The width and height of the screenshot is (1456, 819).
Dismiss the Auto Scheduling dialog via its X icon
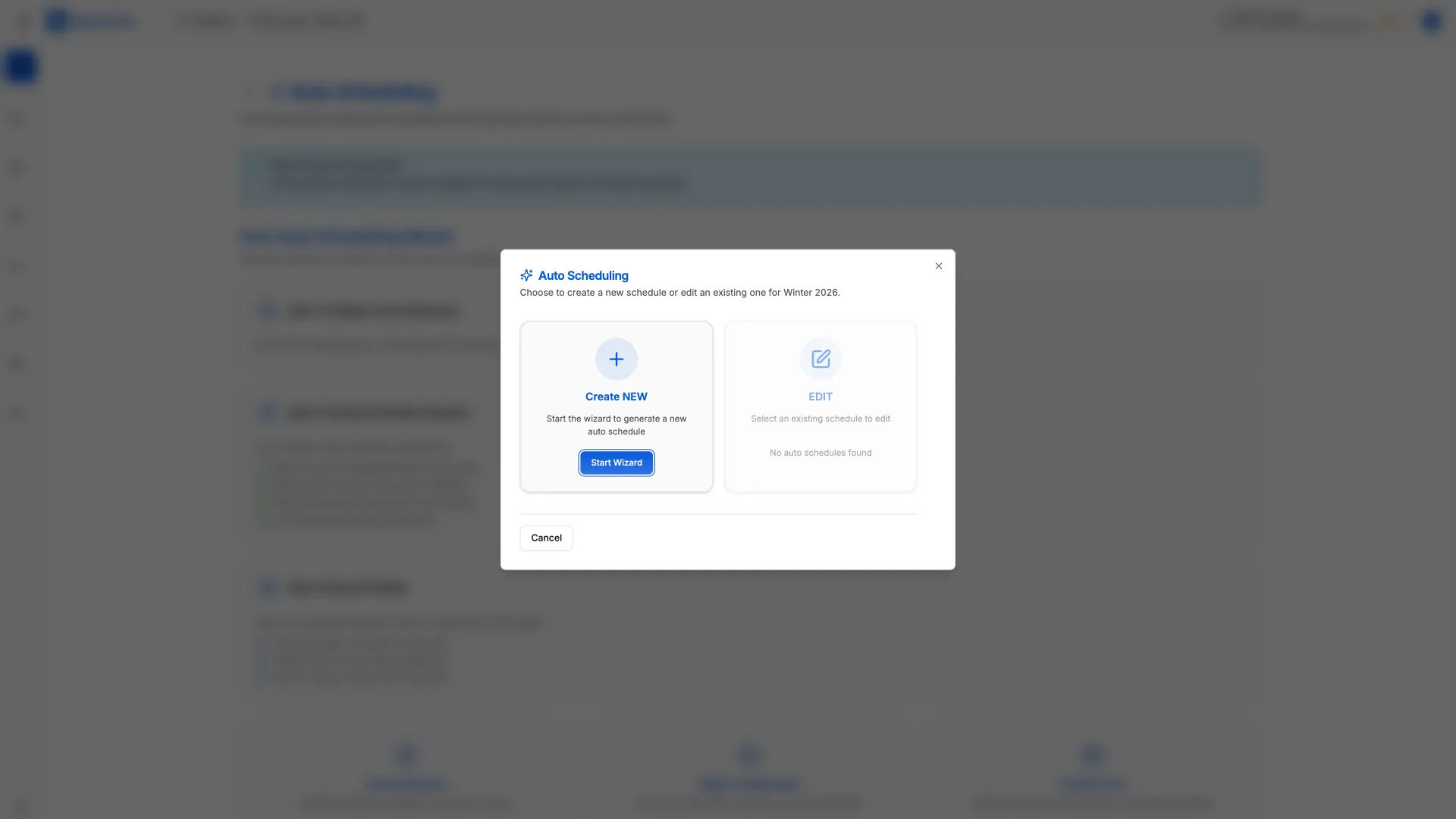(938, 265)
